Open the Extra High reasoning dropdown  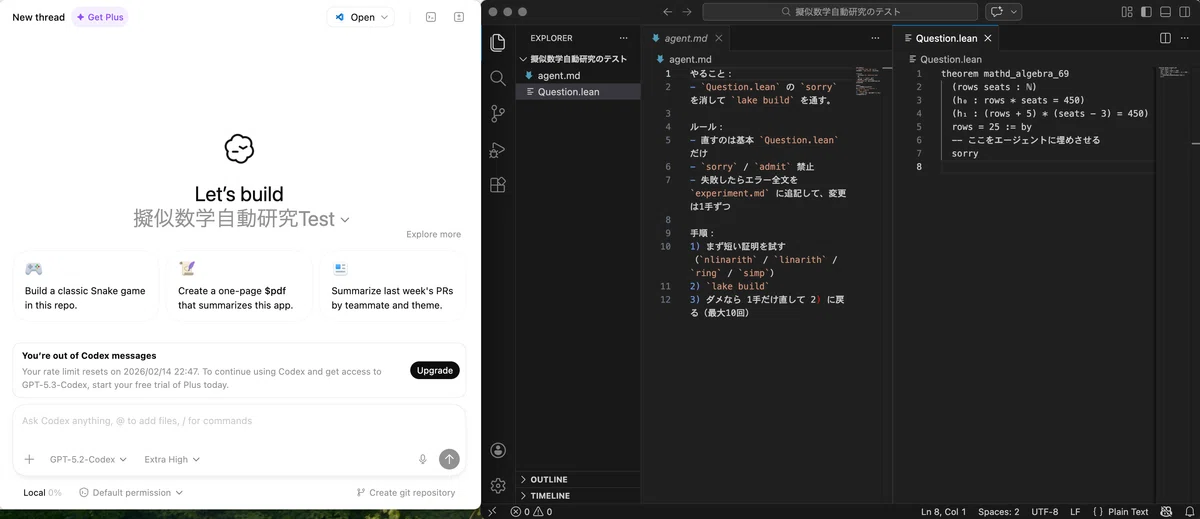click(x=172, y=459)
